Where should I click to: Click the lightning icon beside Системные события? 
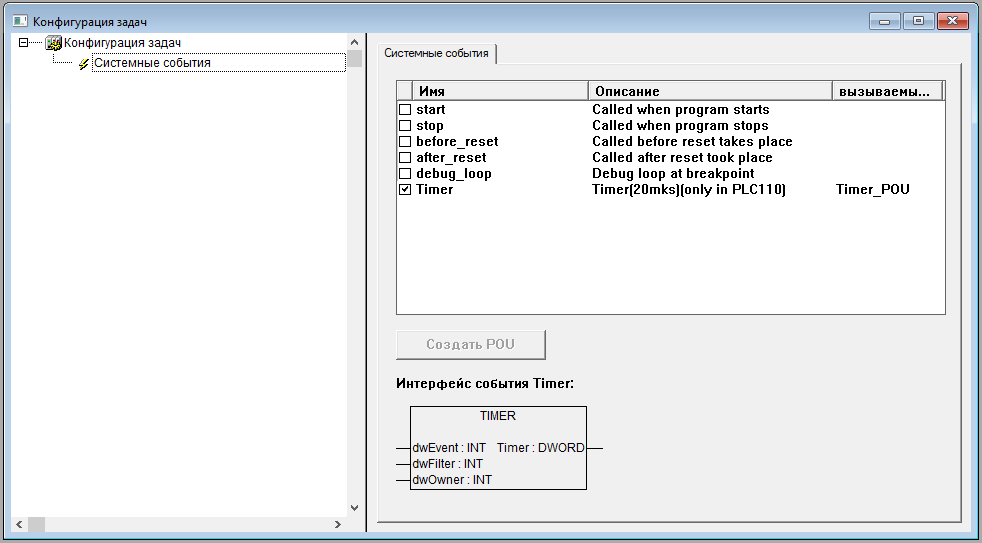pos(84,63)
